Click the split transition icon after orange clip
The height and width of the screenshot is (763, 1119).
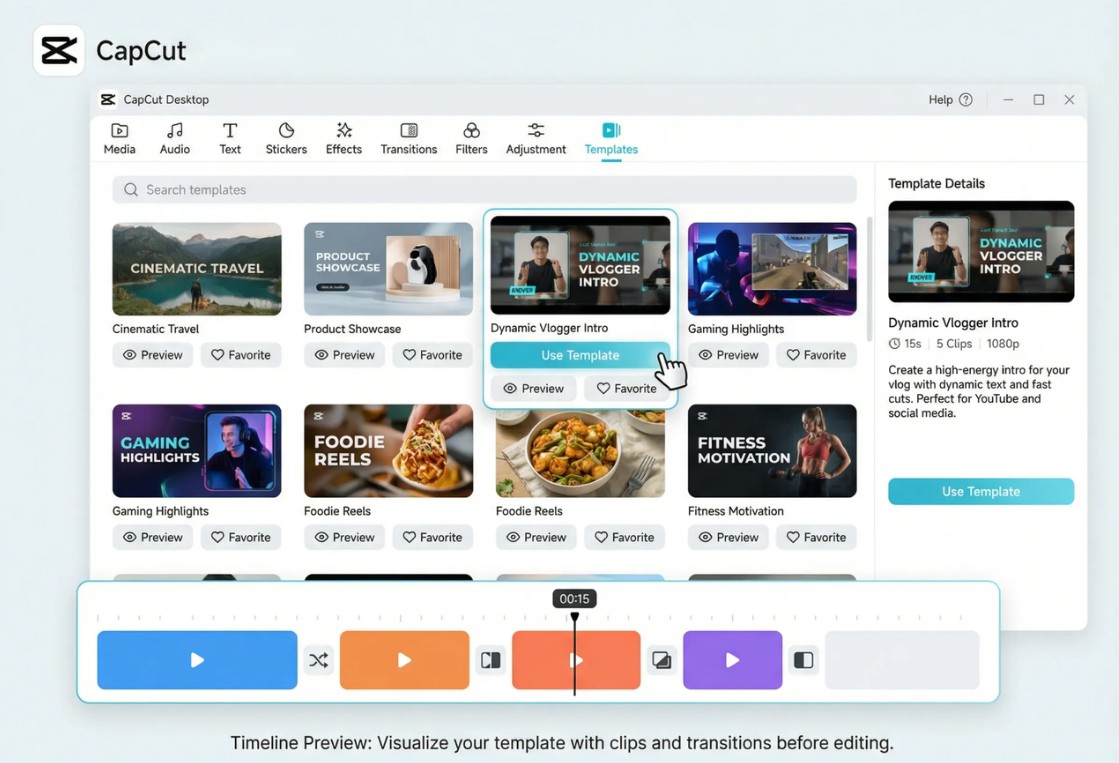tap(490, 660)
